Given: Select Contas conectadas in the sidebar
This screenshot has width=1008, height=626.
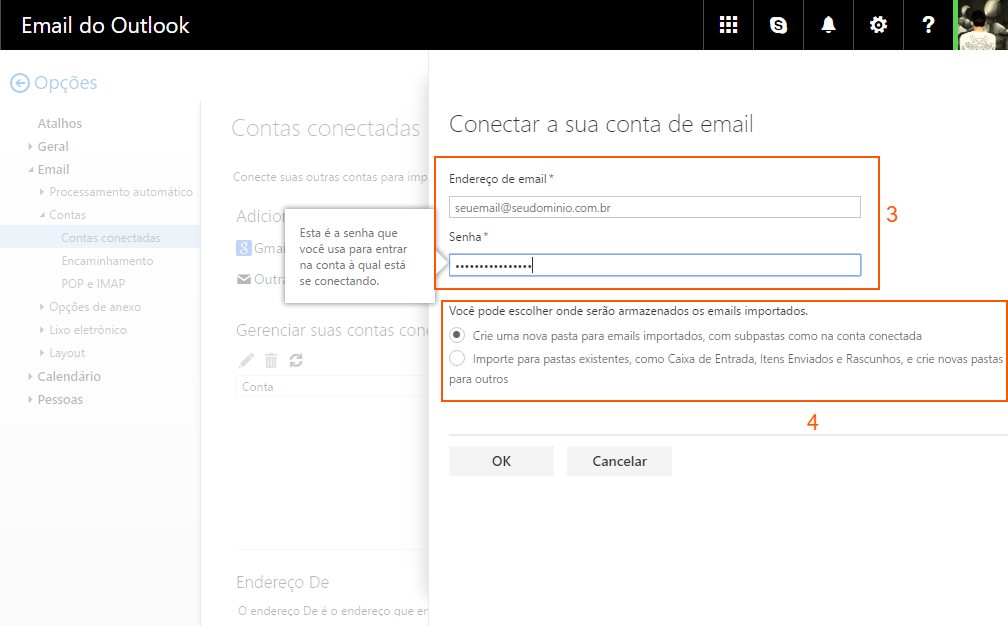Looking at the screenshot, I should pos(100,237).
